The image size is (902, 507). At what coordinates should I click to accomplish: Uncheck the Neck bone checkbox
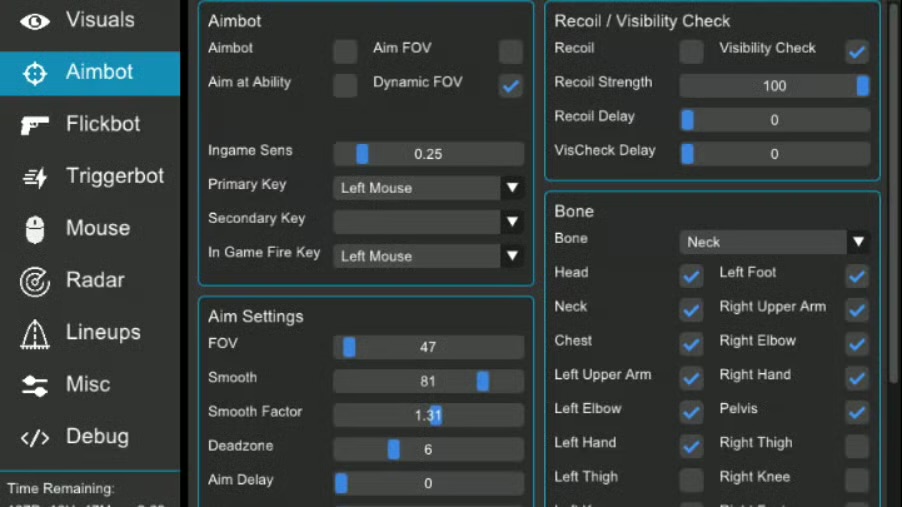(691, 310)
